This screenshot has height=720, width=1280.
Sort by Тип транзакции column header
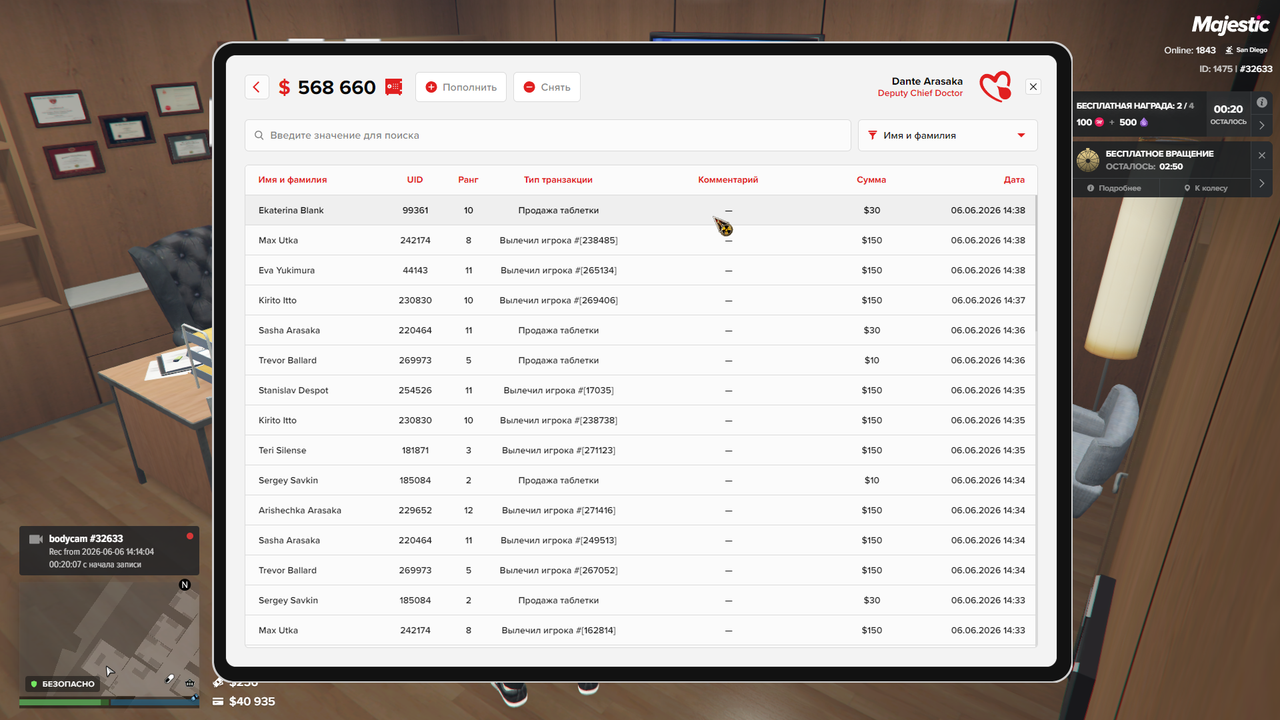coord(558,180)
